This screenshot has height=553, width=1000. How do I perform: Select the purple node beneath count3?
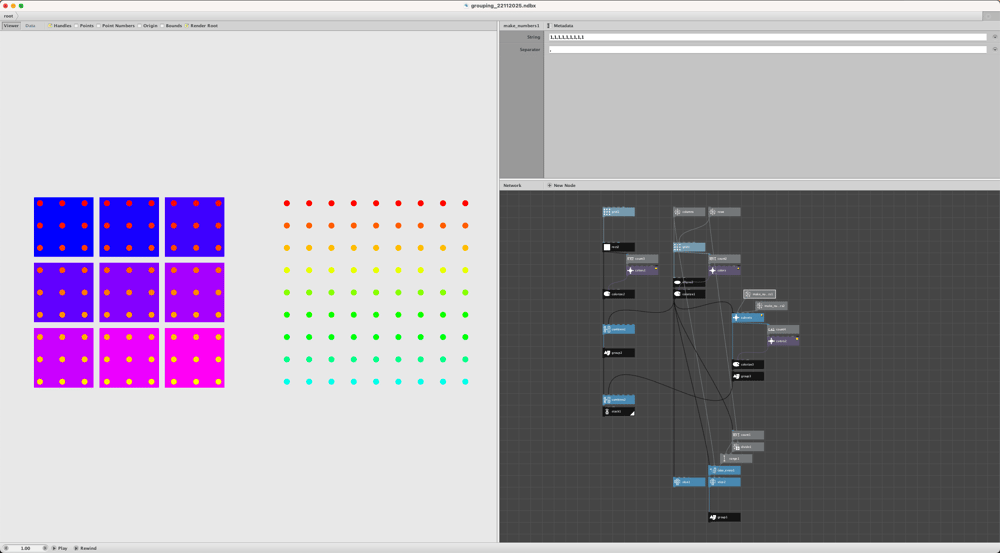tap(642, 270)
